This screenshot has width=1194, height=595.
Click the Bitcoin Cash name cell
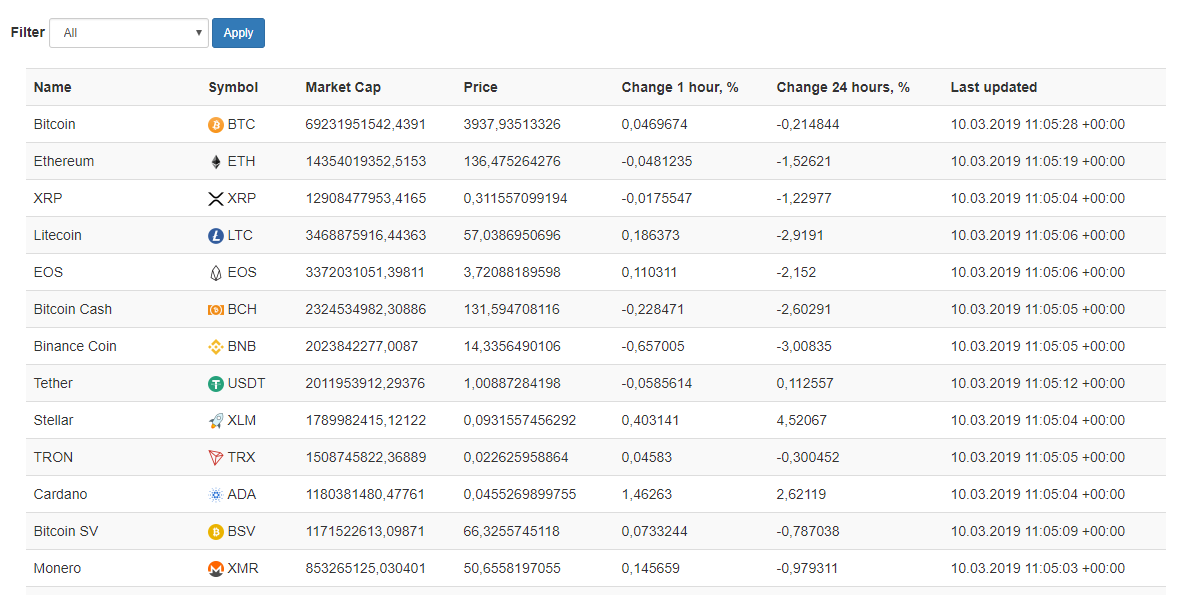[x=73, y=309]
